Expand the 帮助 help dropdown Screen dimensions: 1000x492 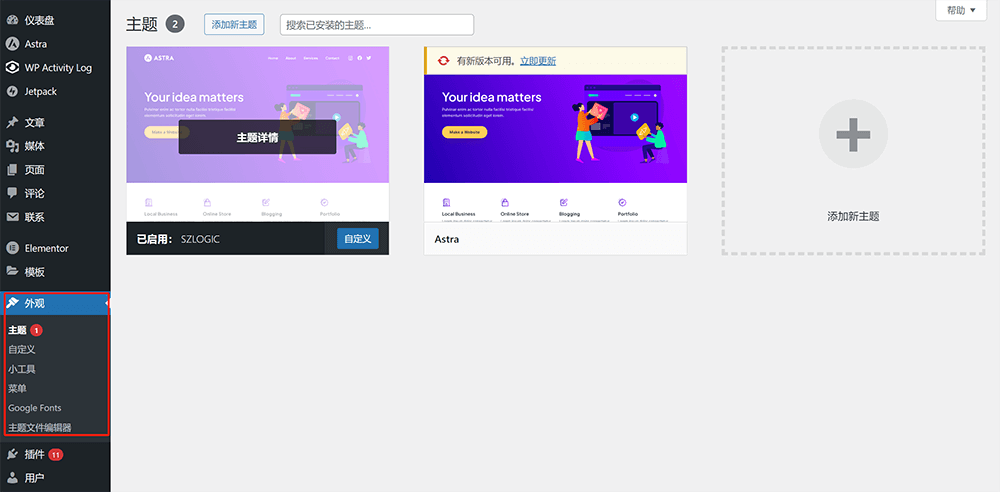click(x=961, y=10)
